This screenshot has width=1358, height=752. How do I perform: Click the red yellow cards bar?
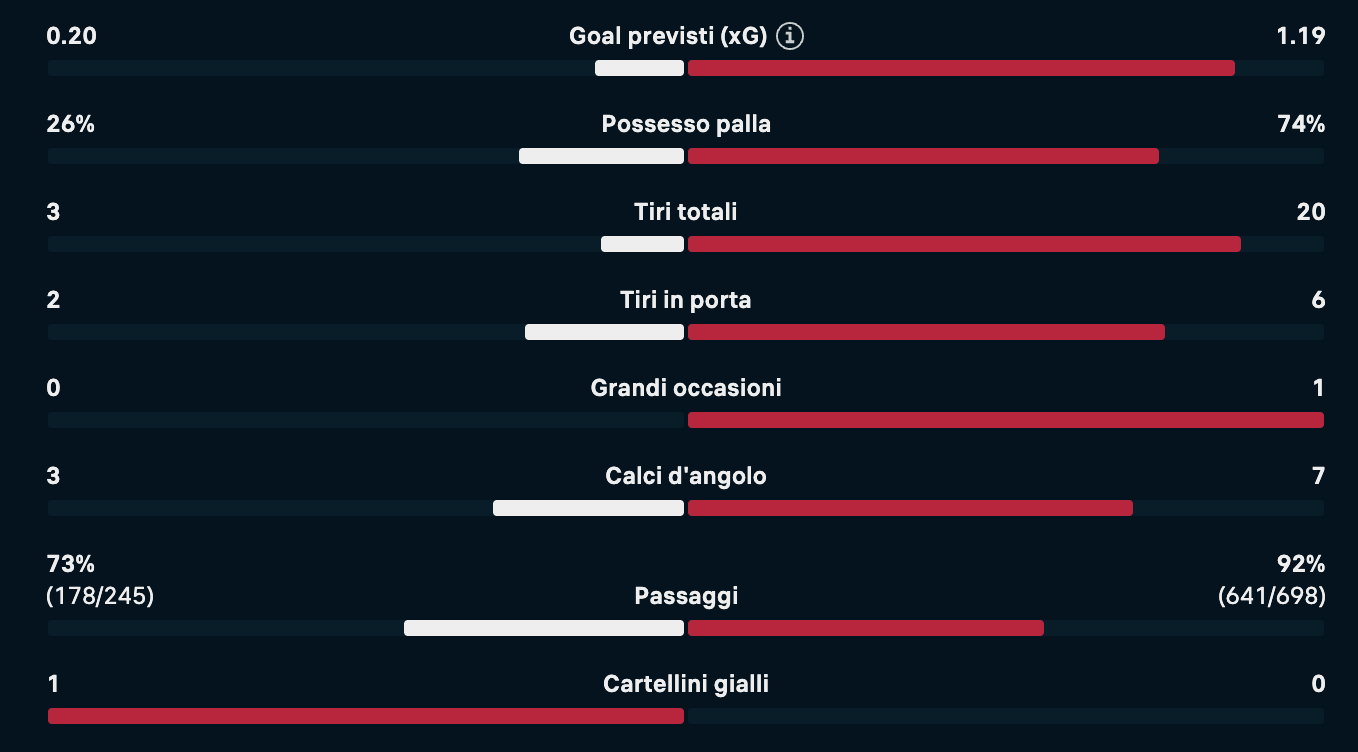366,716
